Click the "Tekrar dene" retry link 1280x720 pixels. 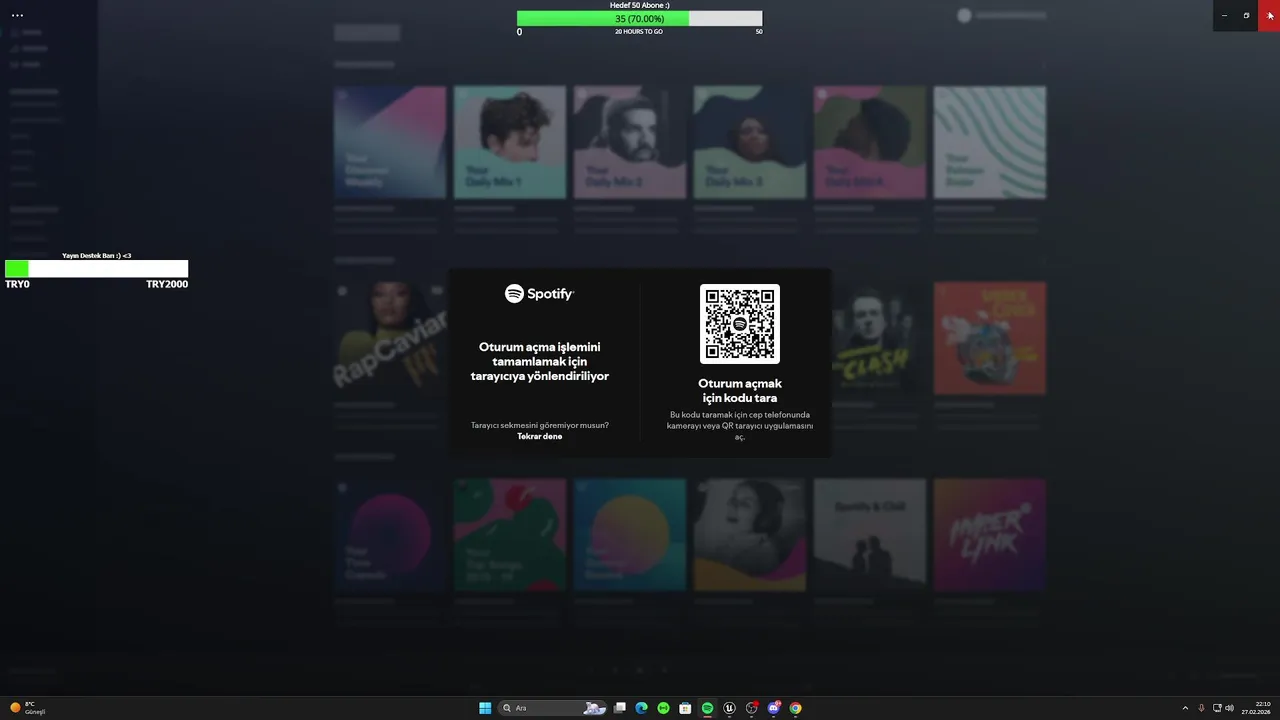(x=539, y=436)
